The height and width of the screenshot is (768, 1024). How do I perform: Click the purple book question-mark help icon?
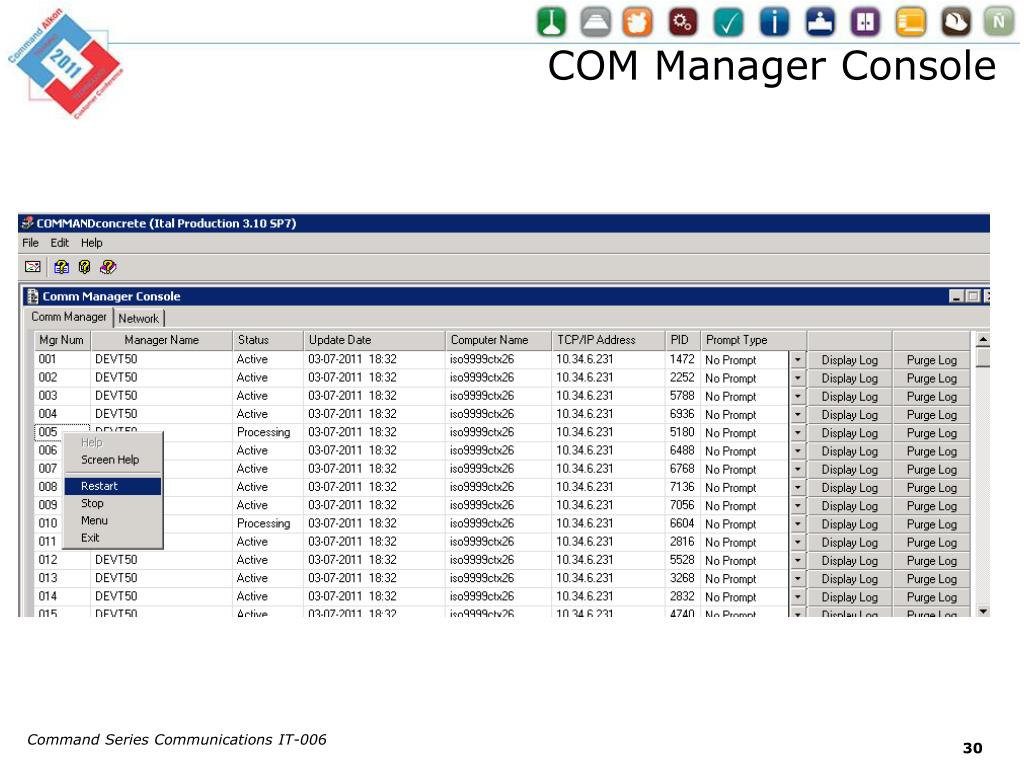pyautogui.click(x=108, y=266)
